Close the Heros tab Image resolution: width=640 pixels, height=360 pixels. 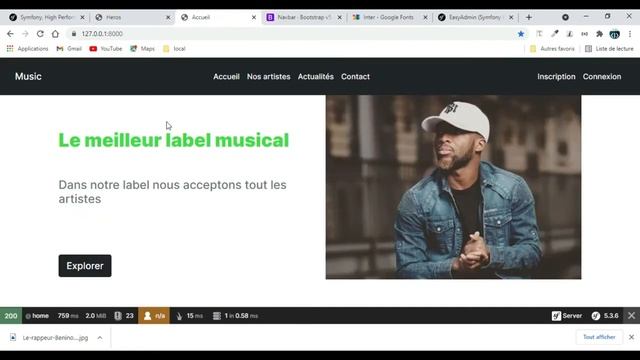(168, 18)
